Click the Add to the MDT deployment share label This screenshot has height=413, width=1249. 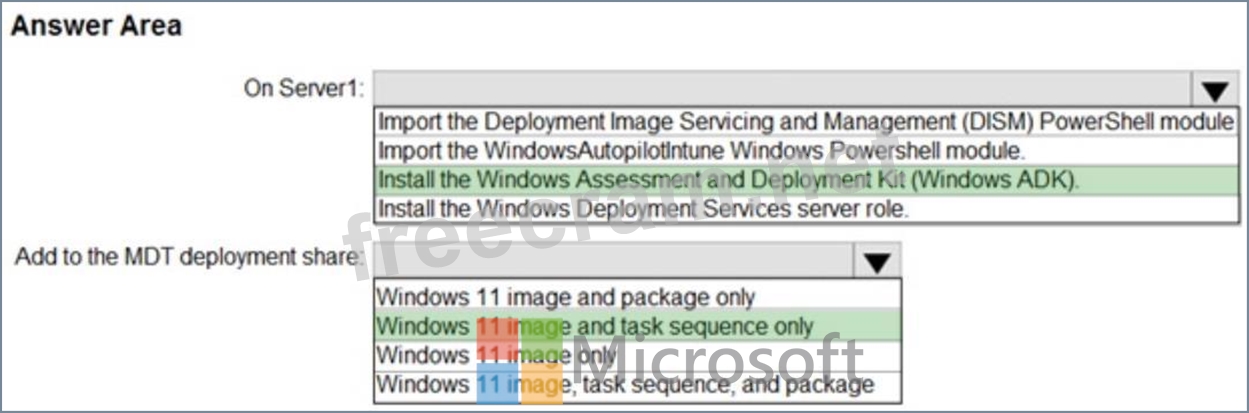pos(187,257)
